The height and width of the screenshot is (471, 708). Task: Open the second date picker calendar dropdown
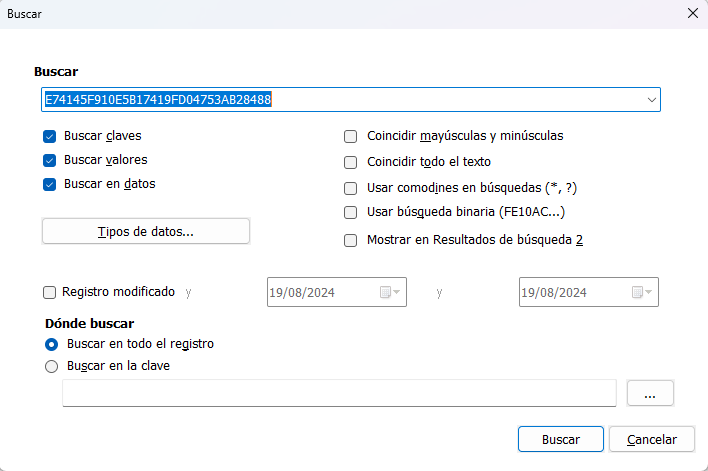(x=641, y=293)
